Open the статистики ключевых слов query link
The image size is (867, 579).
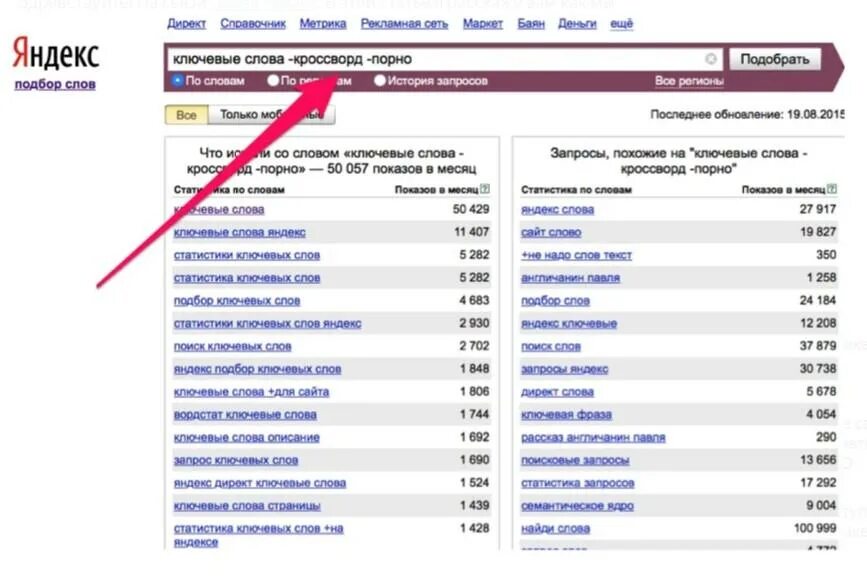click(247, 255)
